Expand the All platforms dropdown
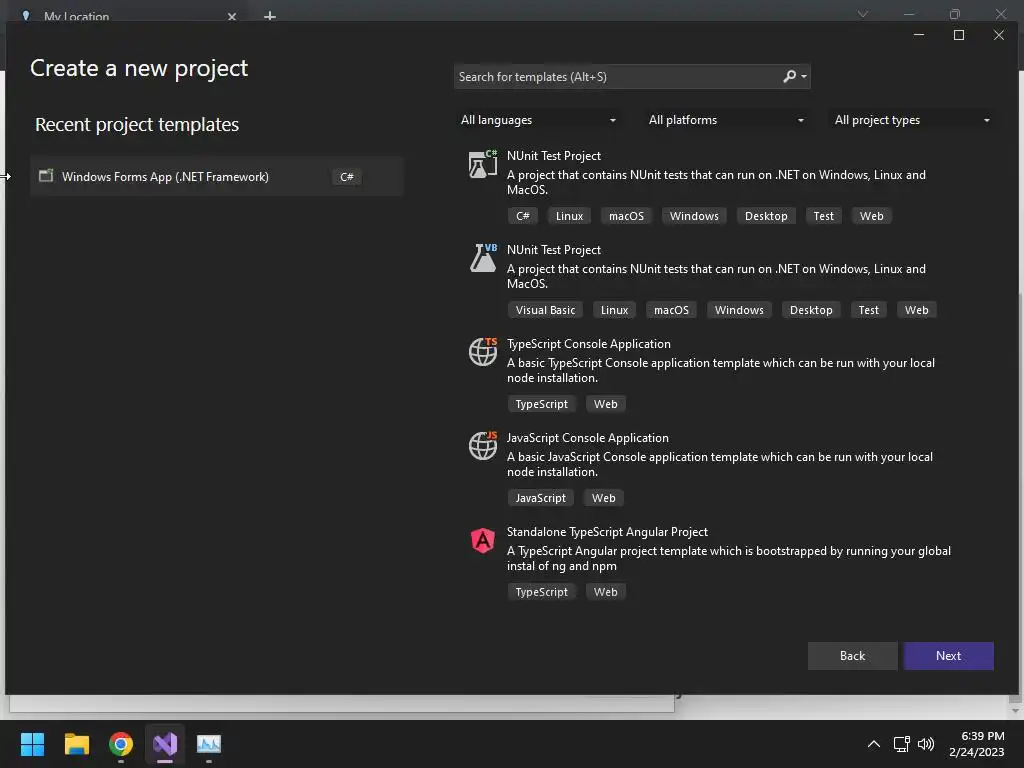The width and height of the screenshot is (1024, 768). click(725, 120)
